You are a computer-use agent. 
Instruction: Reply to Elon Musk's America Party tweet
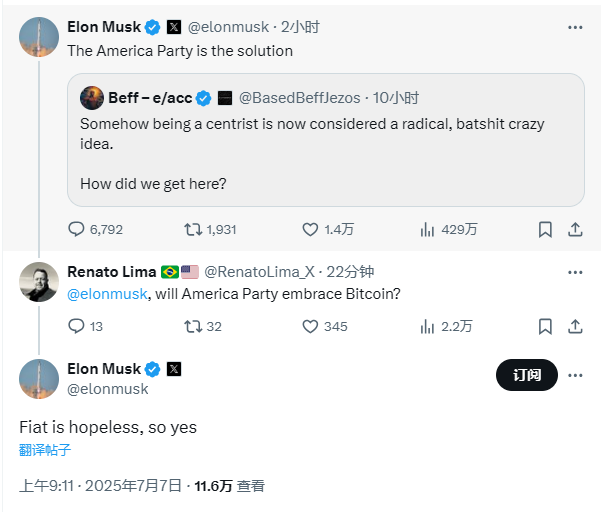pos(77,229)
